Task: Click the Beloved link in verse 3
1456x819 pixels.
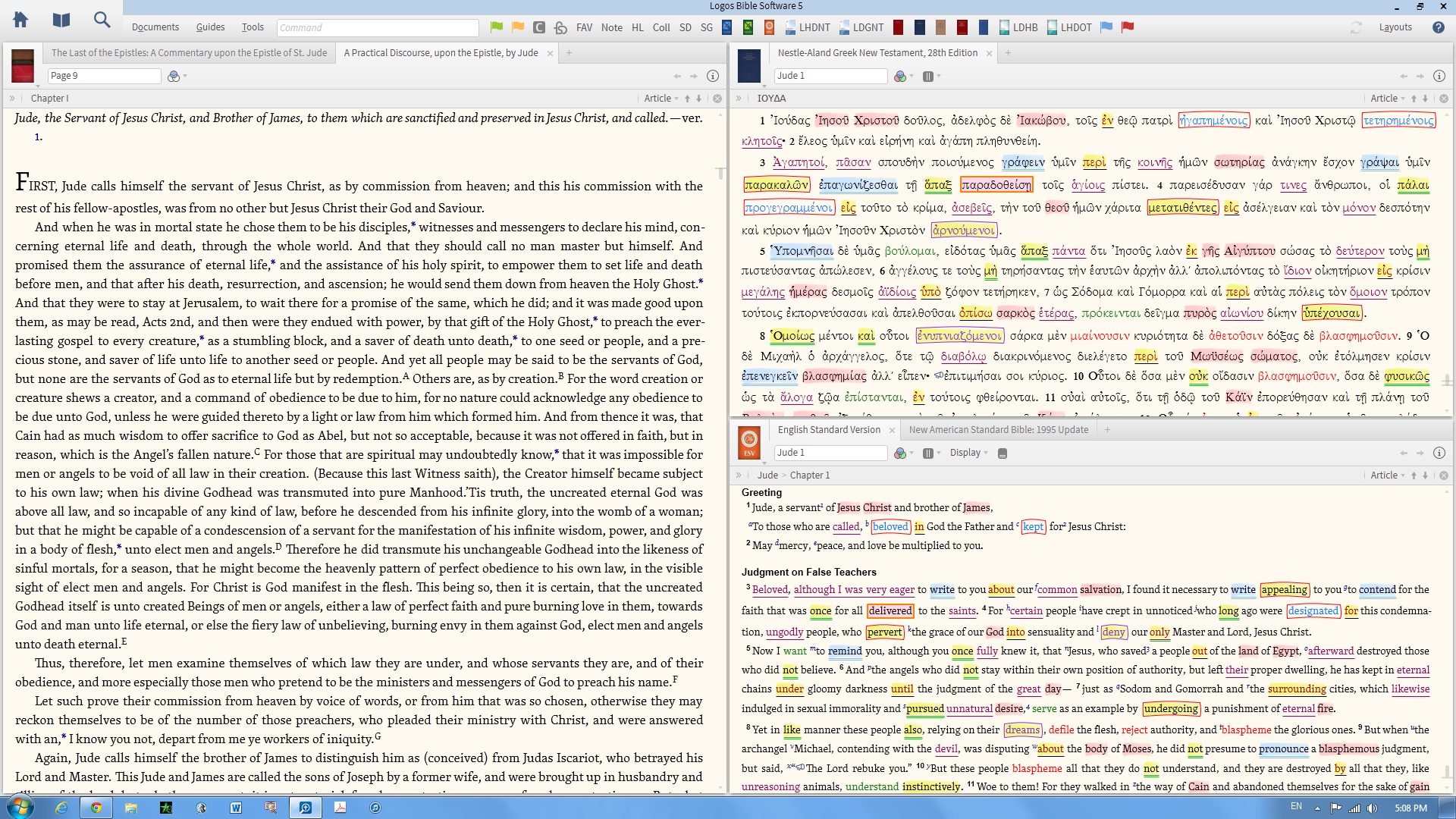Action: coord(770,590)
